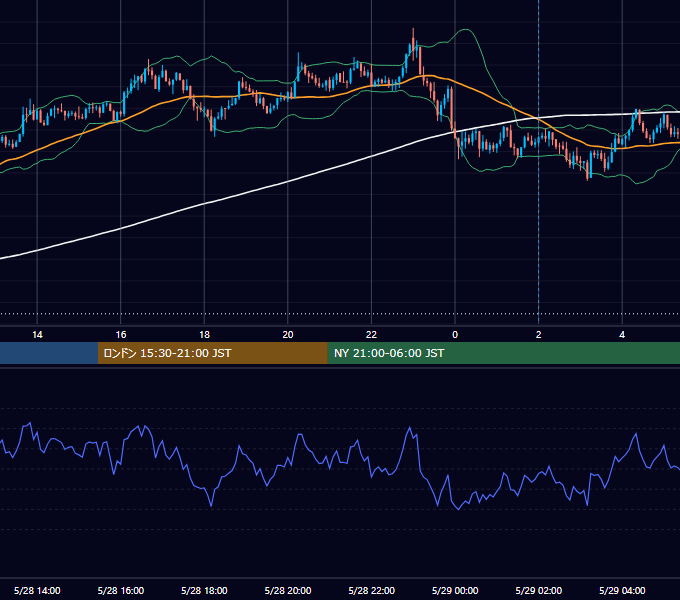Click the 5/28 18:00 date label
The height and width of the screenshot is (600, 680).
point(204,590)
